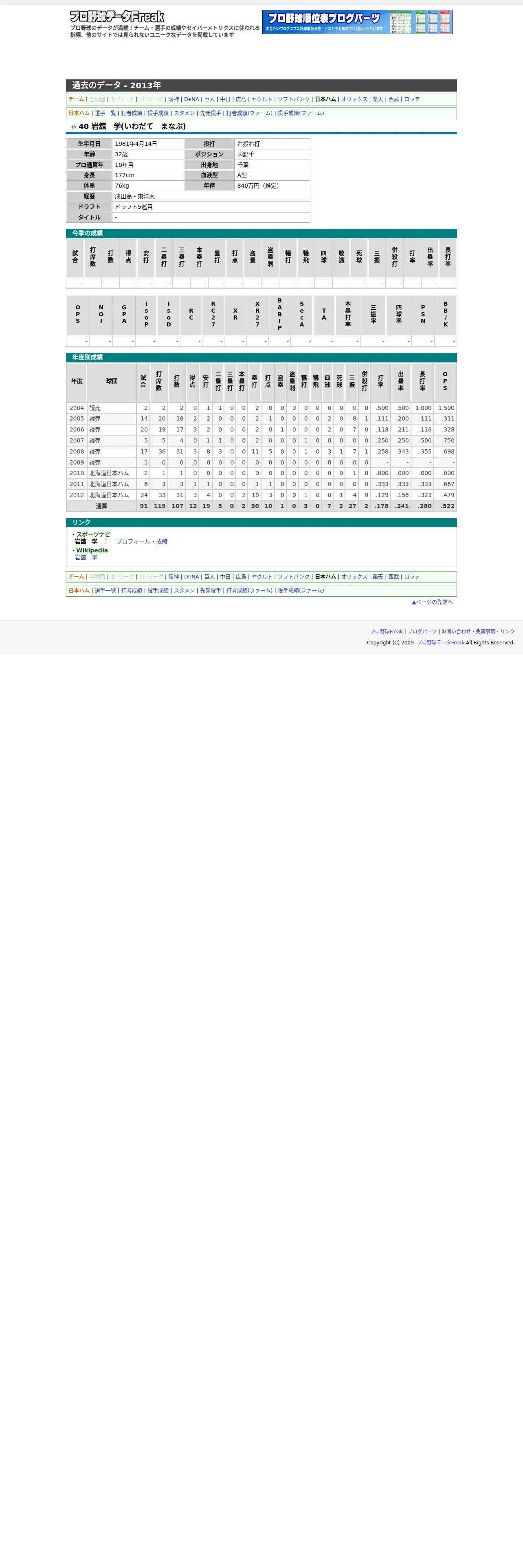
Task: Click the small icon beside 40 岩舘 学
Action: (x=73, y=127)
